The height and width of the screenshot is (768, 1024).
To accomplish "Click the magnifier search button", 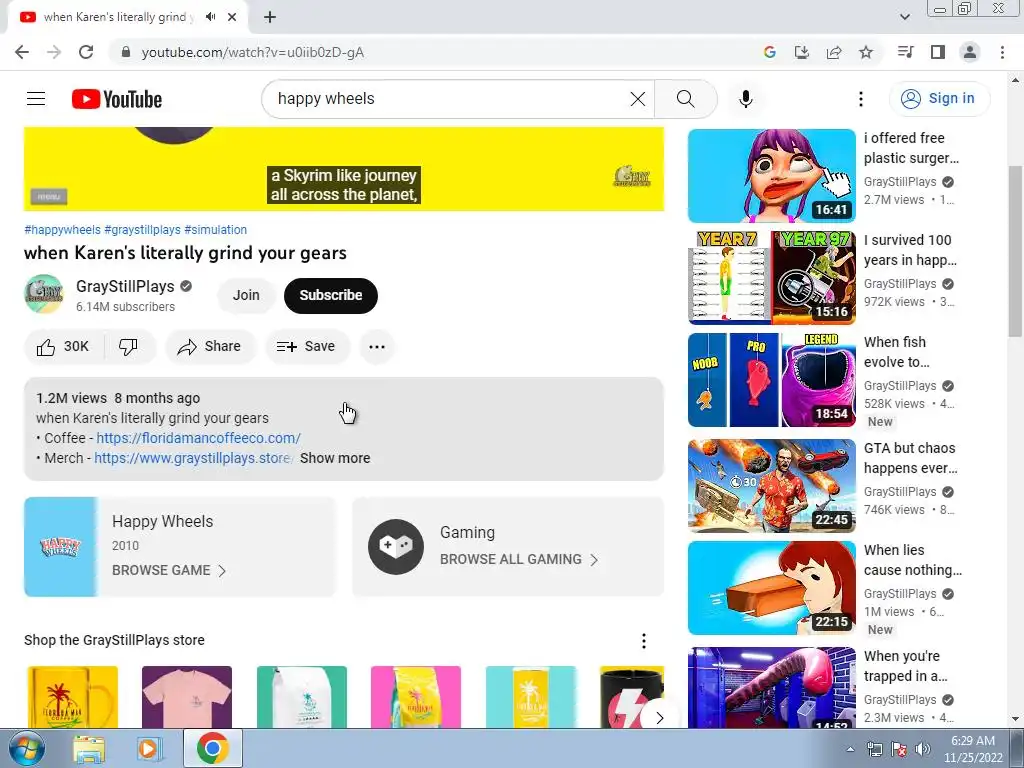I will 685,99.
